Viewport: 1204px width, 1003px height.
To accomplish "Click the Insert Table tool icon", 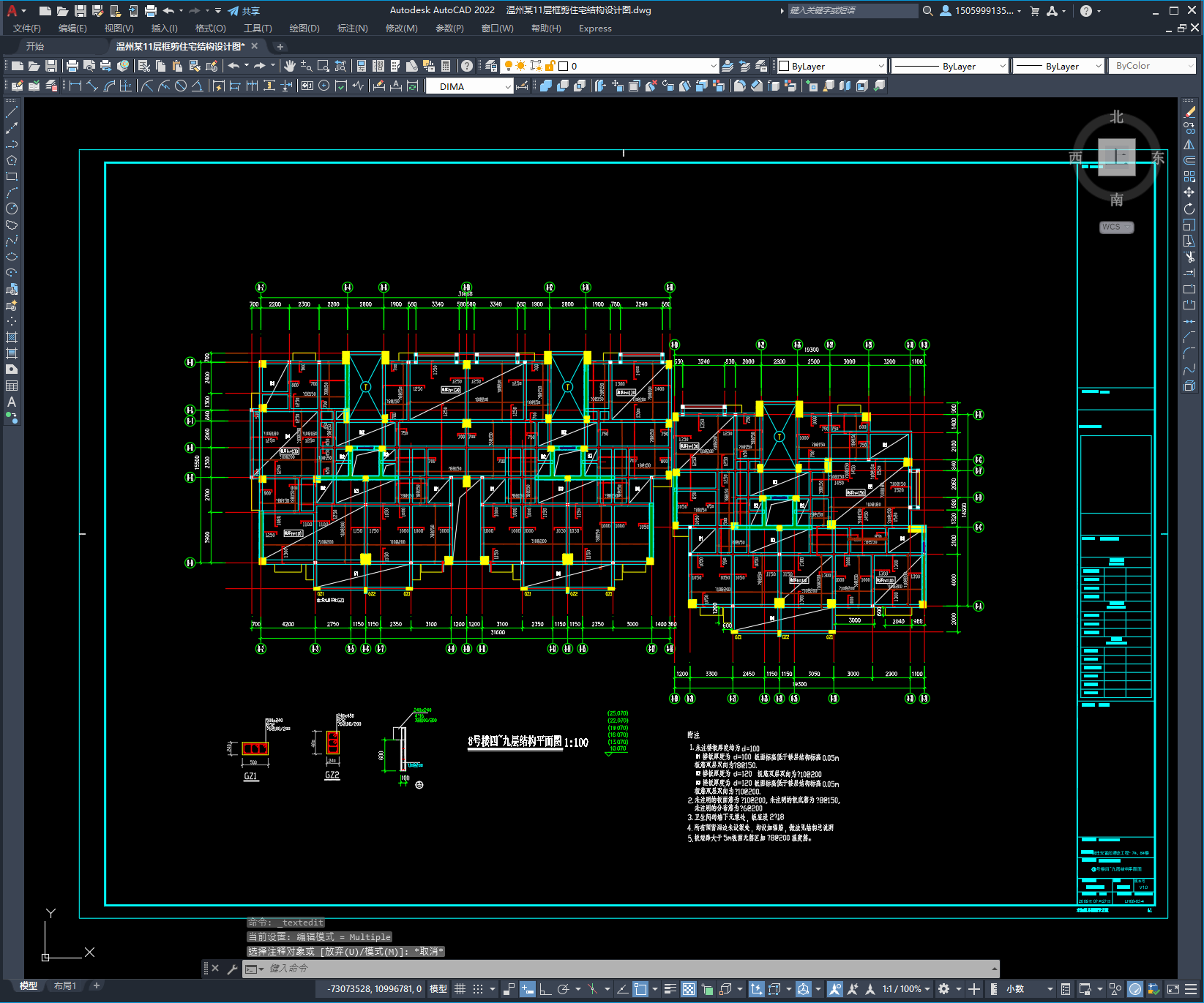I will pyautogui.click(x=12, y=386).
